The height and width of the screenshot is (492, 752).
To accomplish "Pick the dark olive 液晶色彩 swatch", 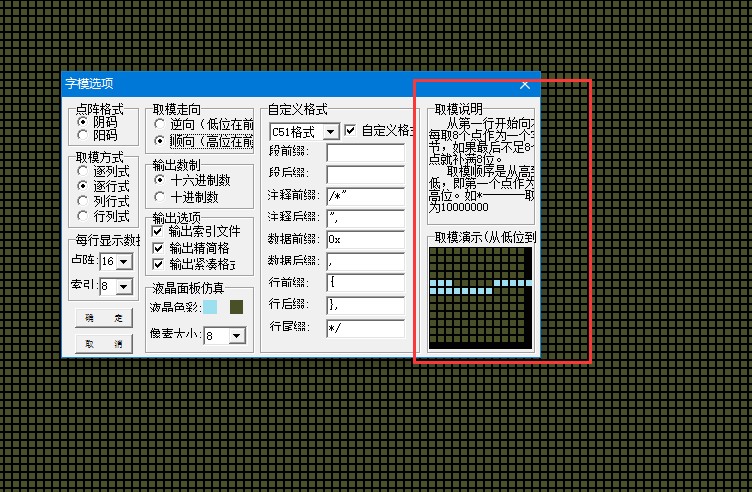I will [236, 307].
